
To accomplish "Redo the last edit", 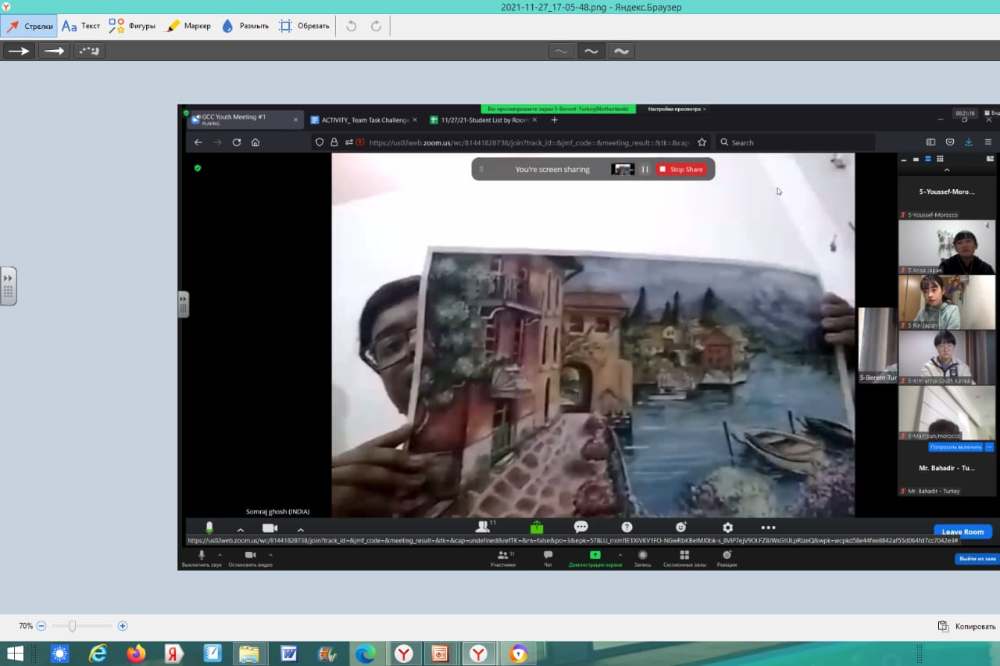I will [x=376, y=26].
